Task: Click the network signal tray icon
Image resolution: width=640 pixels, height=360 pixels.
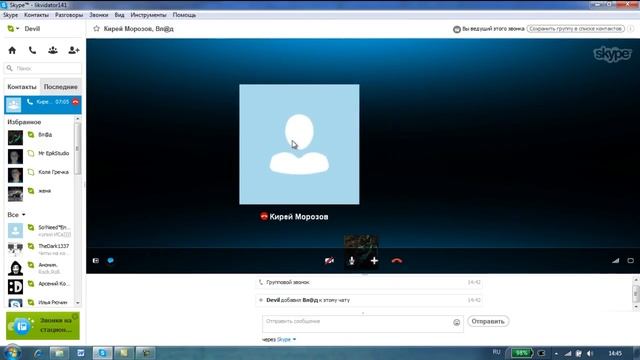Action: coord(568,353)
